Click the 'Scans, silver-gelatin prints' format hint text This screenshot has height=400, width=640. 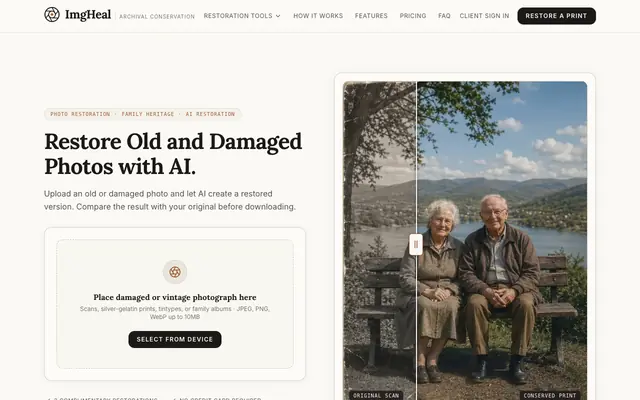pyautogui.click(x=175, y=313)
